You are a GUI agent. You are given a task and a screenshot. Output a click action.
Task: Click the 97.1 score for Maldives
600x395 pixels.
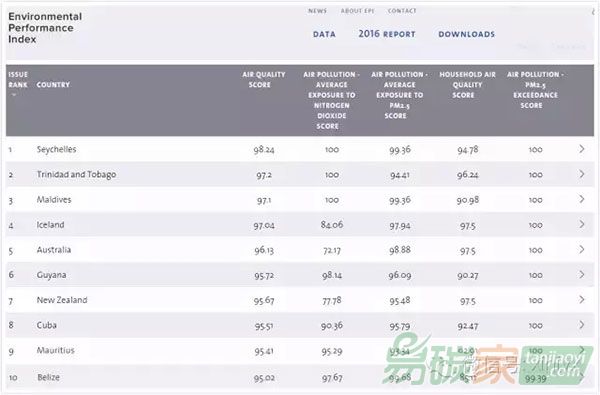click(264, 200)
